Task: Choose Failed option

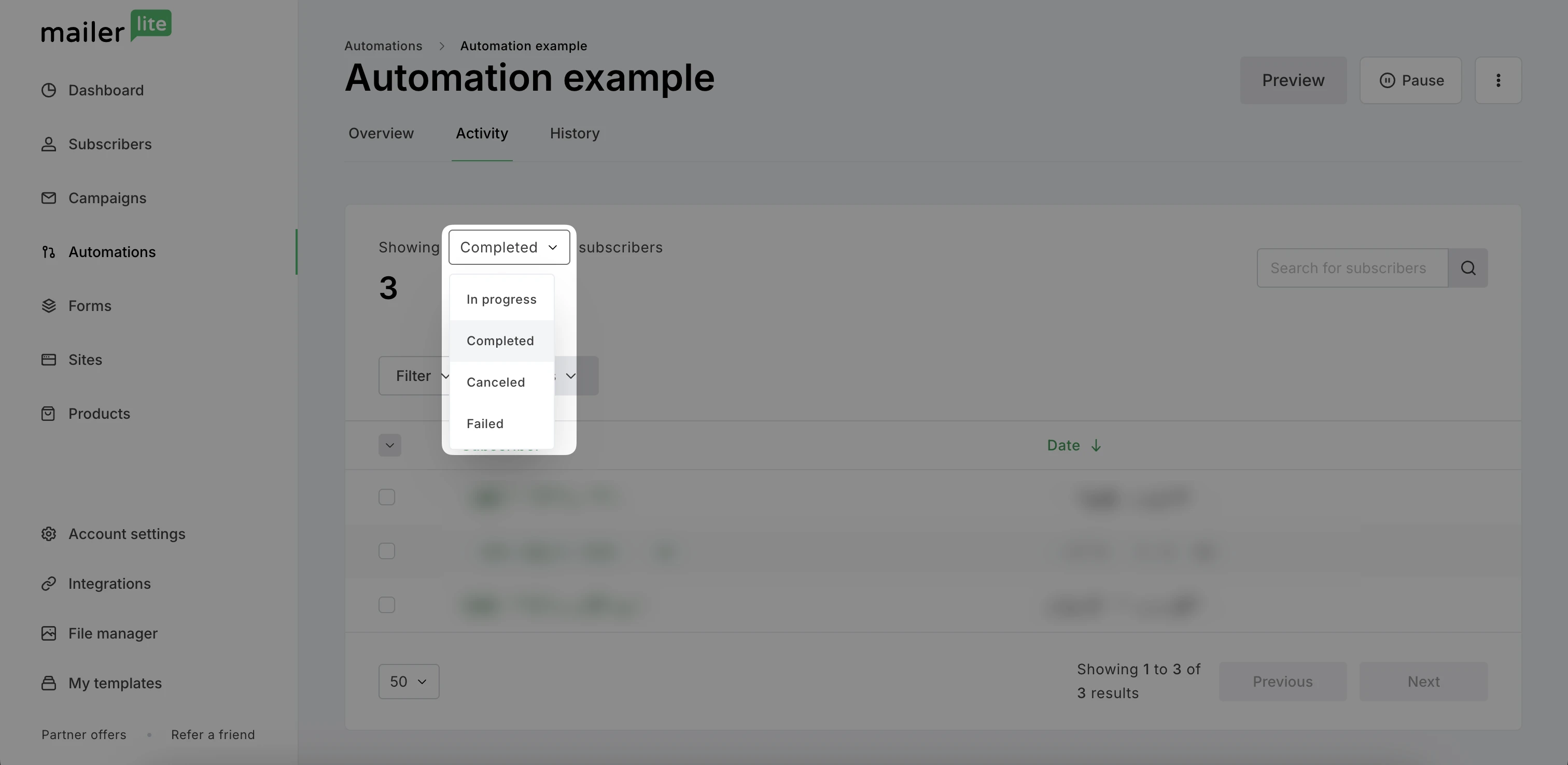Action: (x=501, y=423)
